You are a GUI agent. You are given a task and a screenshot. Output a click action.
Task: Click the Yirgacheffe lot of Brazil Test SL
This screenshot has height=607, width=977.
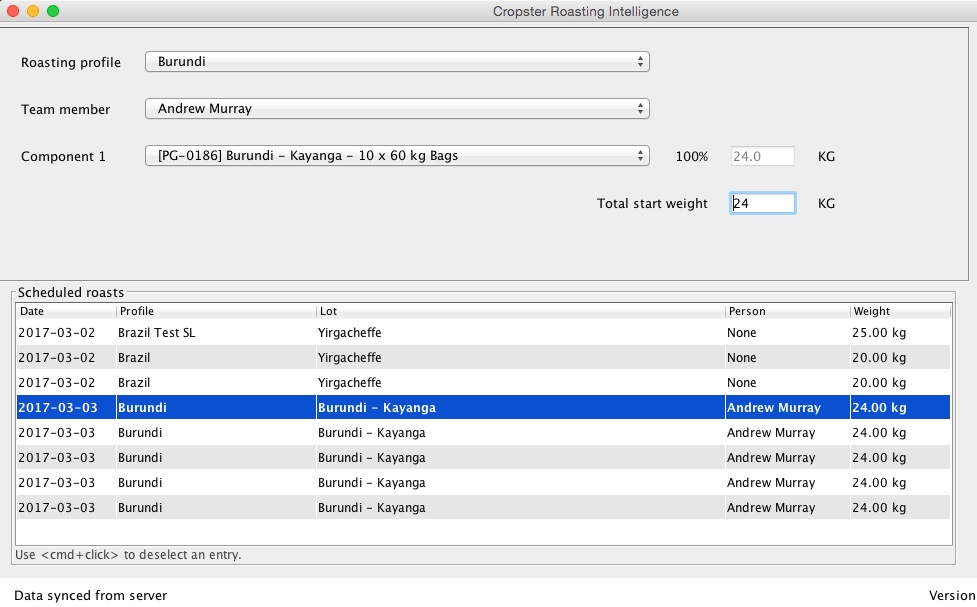click(x=521, y=333)
